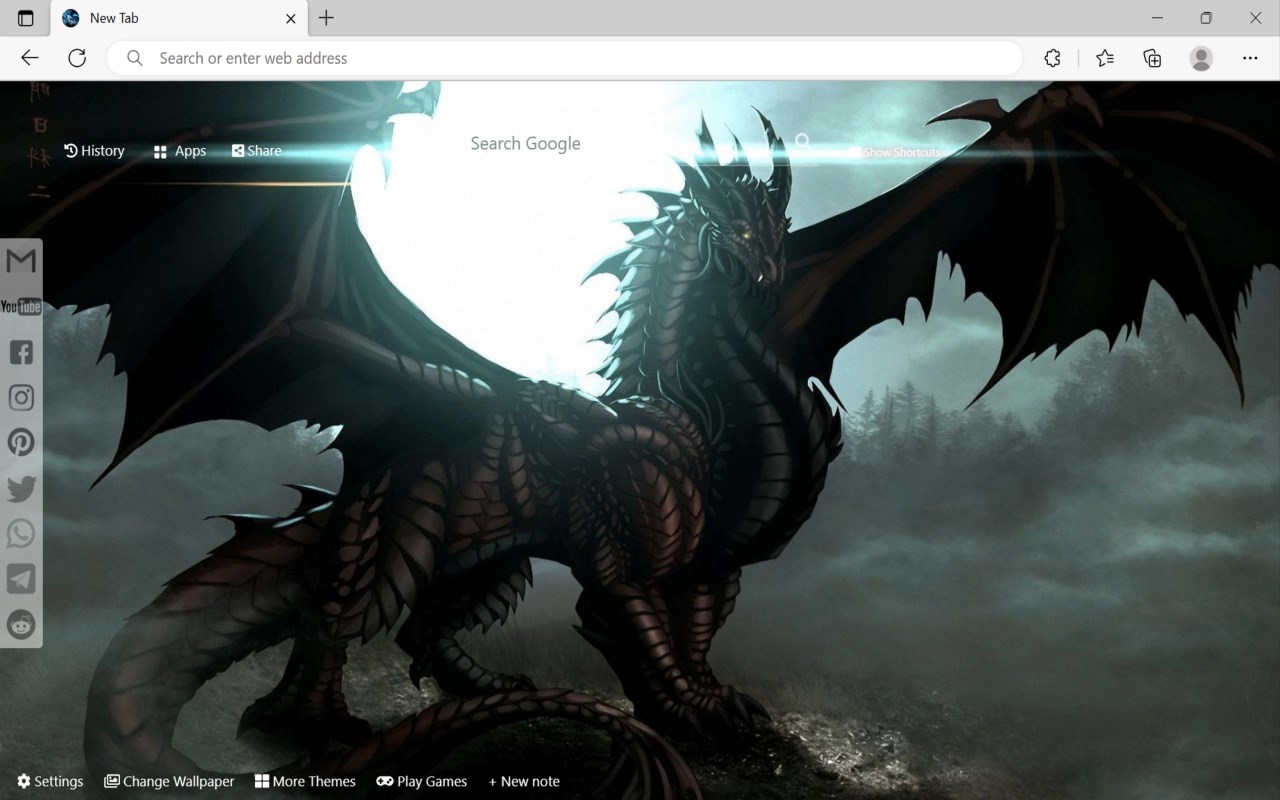Open Instagram shortcut icon
The height and width of the screenshot is (800, 1280).
click(x=21, y=397)
